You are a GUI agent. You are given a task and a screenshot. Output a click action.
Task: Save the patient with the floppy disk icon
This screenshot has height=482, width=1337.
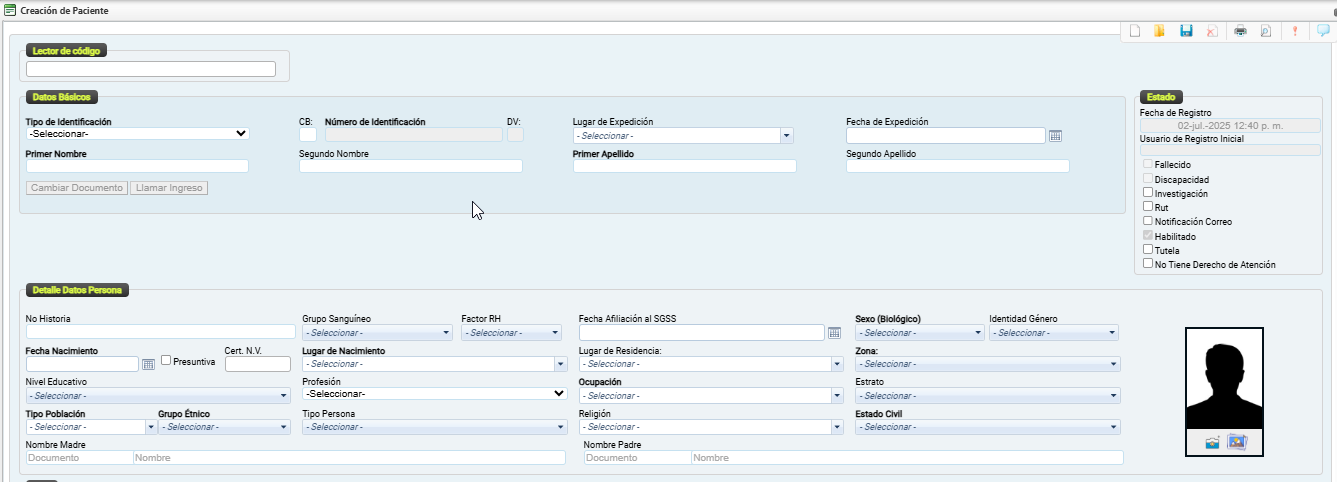1186,31
